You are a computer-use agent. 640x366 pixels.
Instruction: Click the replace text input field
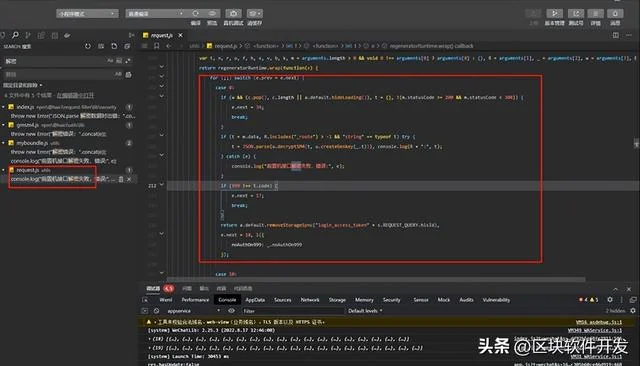coord(57,74)
